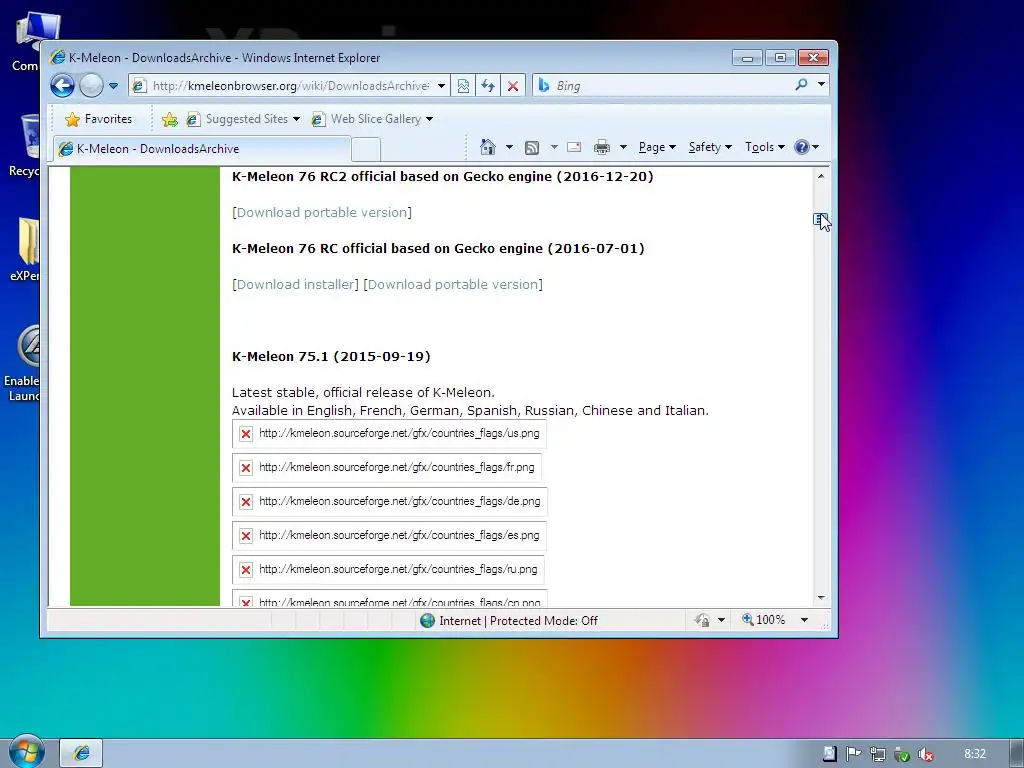Click the Recycle Bin desktop icon
Screen dimensions: 1024x768
coord(26,146)
